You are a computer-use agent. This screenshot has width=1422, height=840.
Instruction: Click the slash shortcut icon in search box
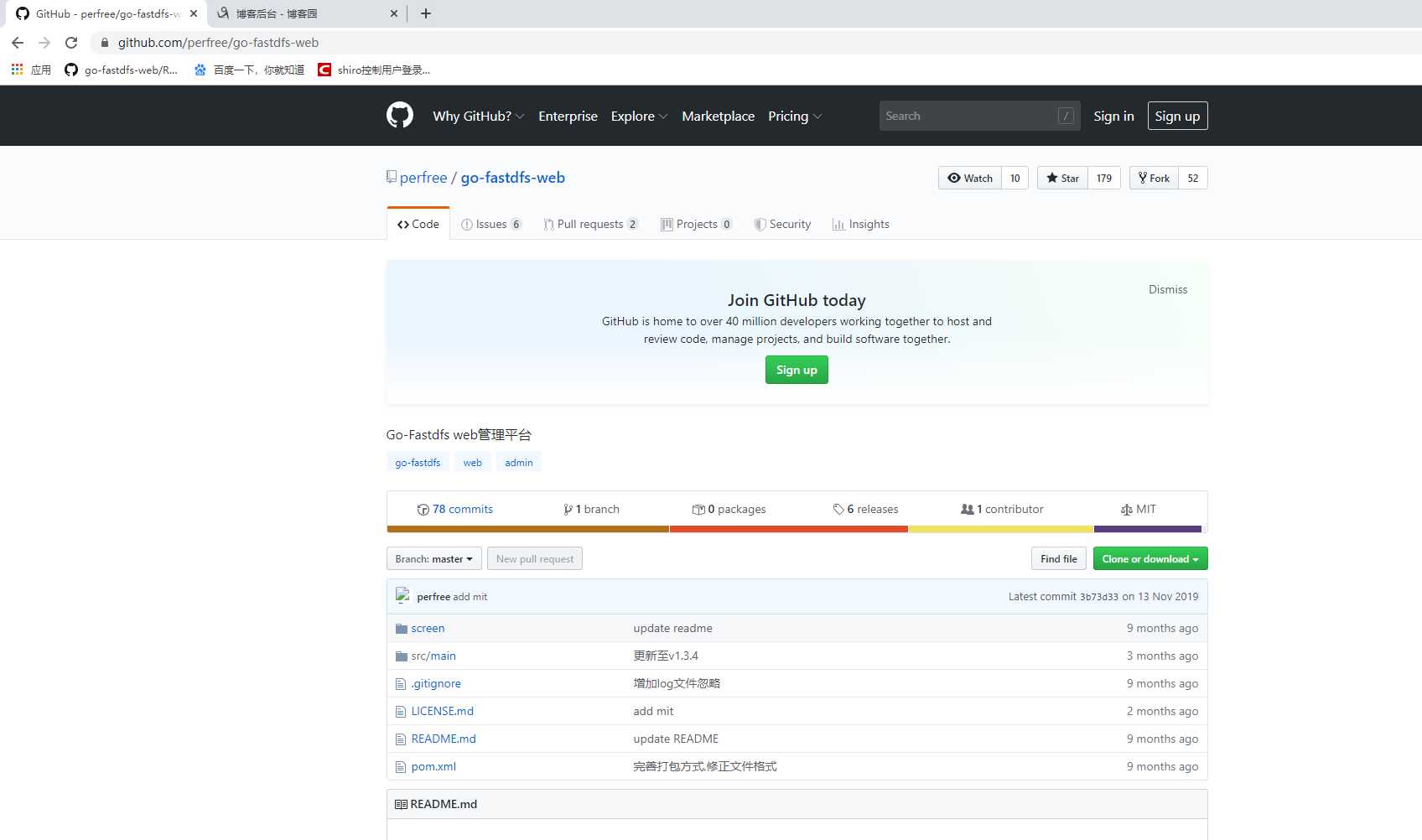coord(1066,116)
